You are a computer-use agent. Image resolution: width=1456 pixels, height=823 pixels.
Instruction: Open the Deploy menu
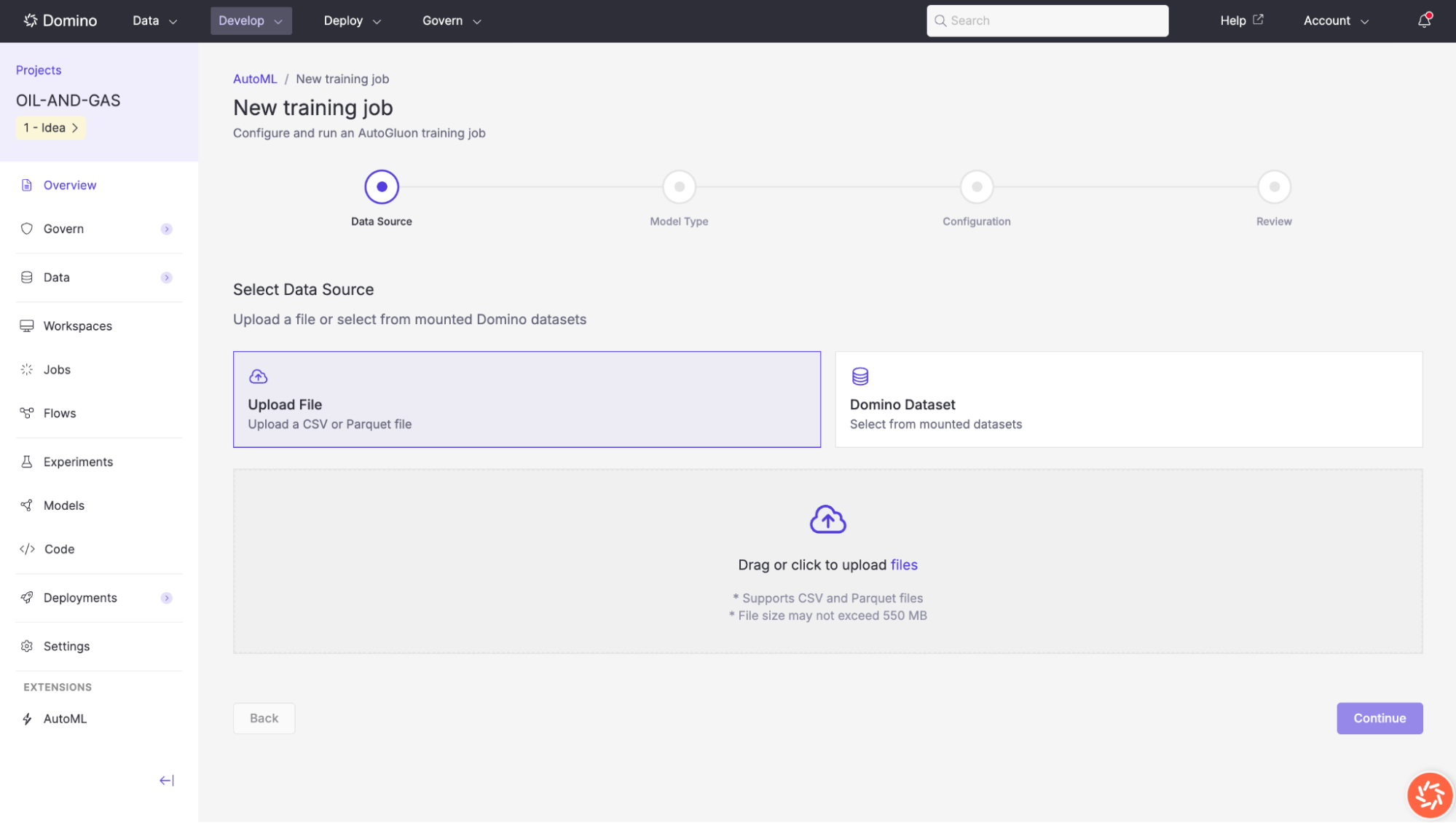click(x=352, y=20)
